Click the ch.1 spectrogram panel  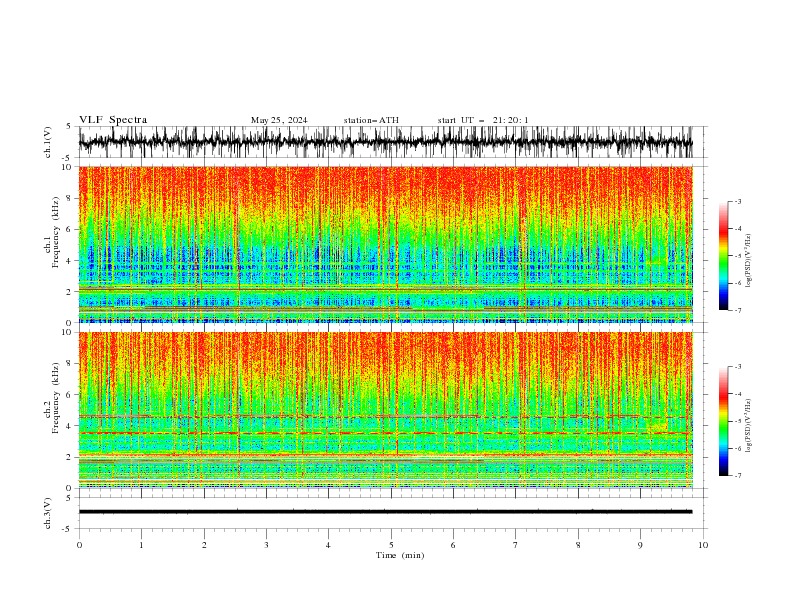click(386, 244)
